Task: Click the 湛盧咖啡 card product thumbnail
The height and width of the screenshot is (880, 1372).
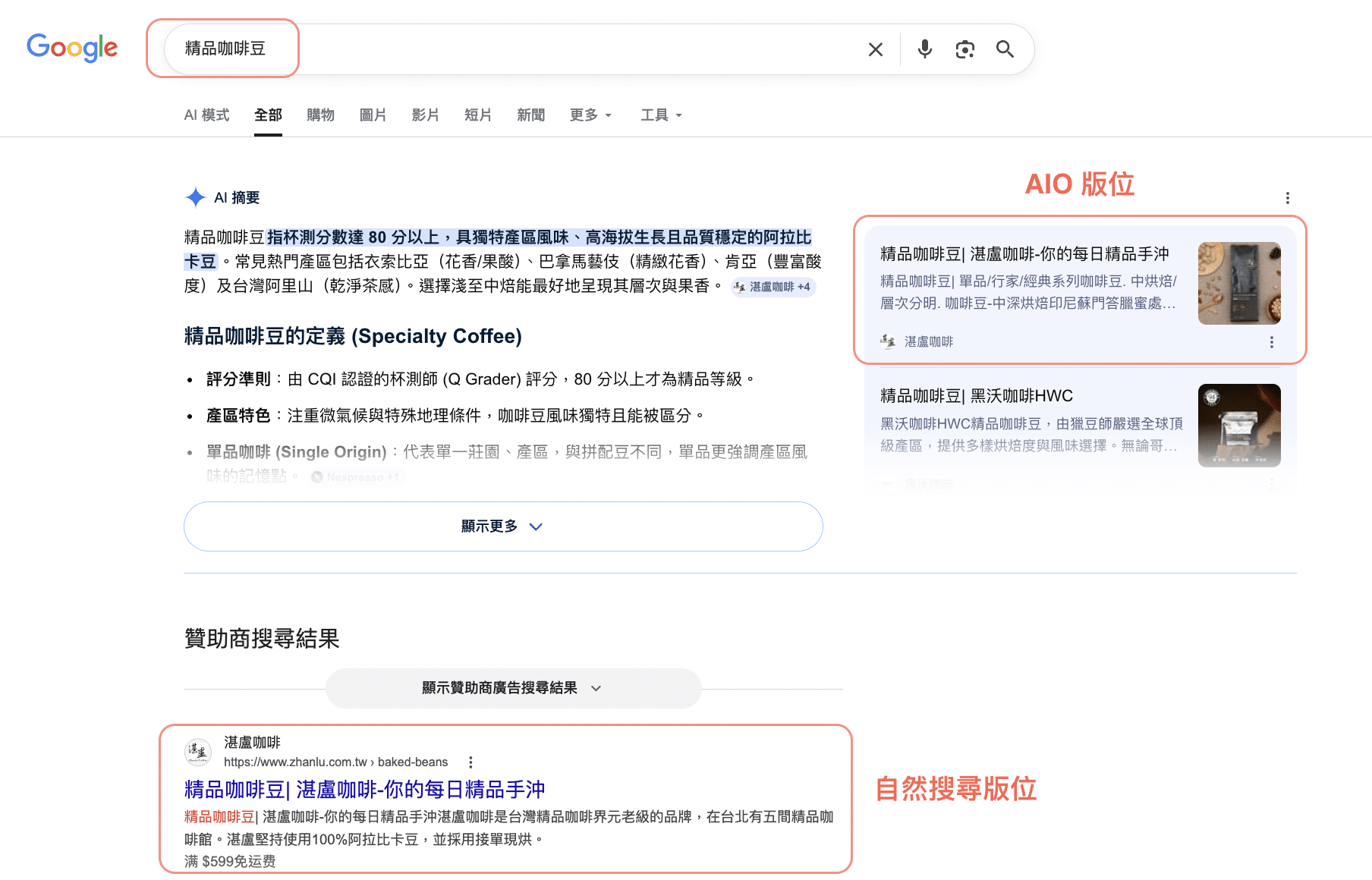Action: [x=1239, y=284]
